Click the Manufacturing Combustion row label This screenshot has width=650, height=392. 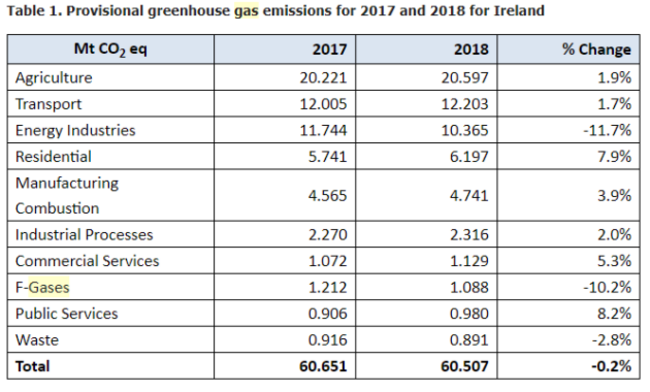pyautogui.click(x=67, y=195)
